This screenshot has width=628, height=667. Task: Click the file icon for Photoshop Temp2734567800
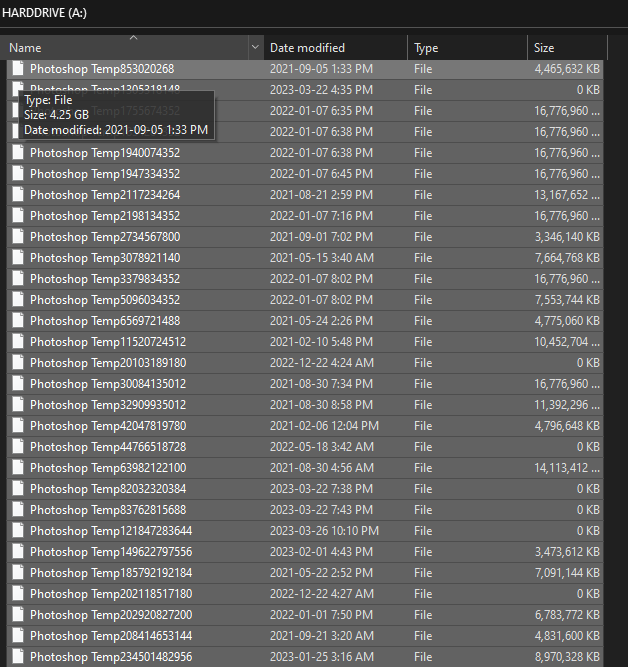pyautogui.click(x=18, y=237)
